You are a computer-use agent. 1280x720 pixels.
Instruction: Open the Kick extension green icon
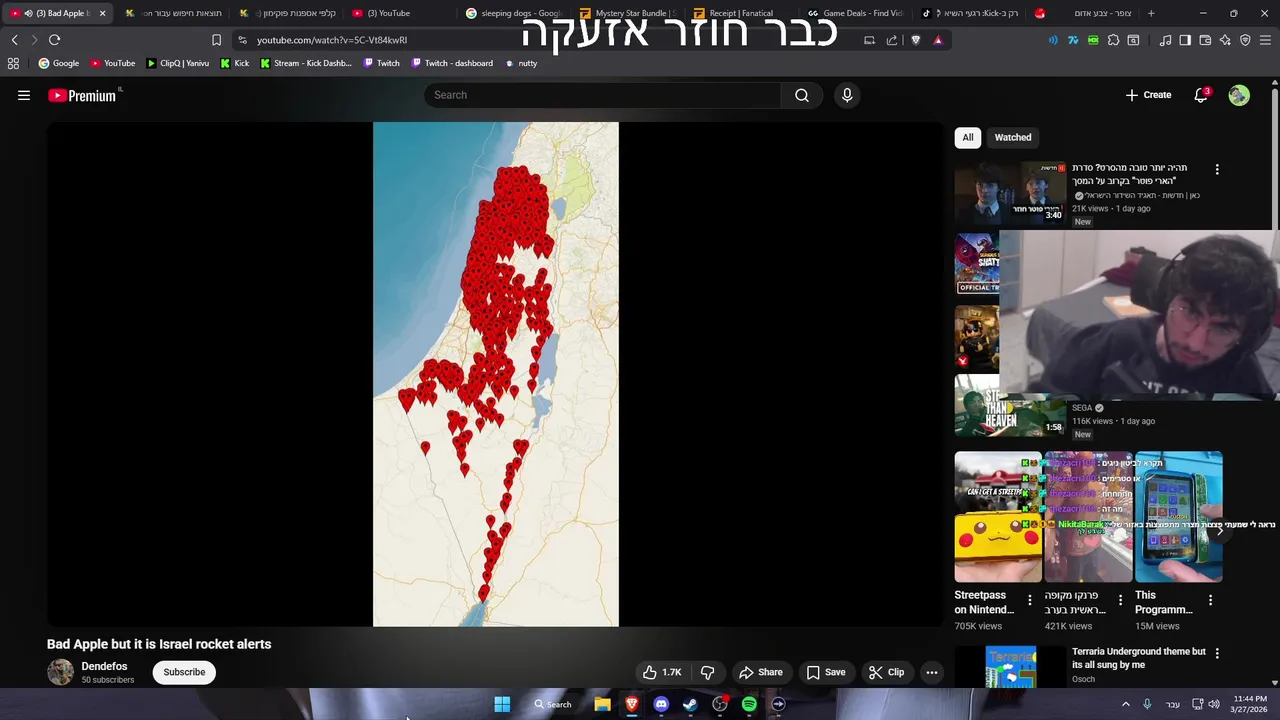tap(1093, 40)
